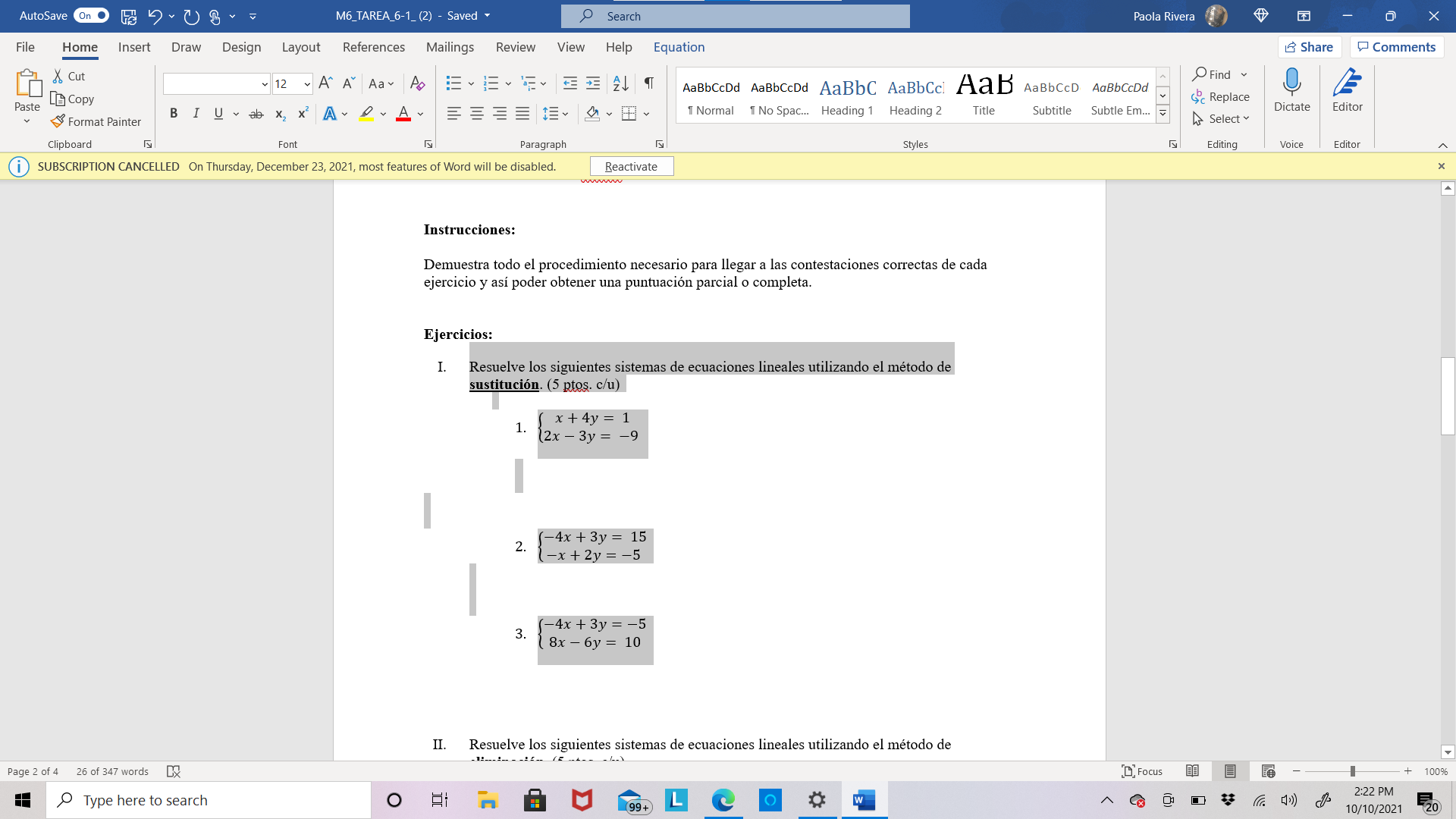Show paragraph marks with the pilcrow icon
The image size is (1456, 819).
(648, 83)
